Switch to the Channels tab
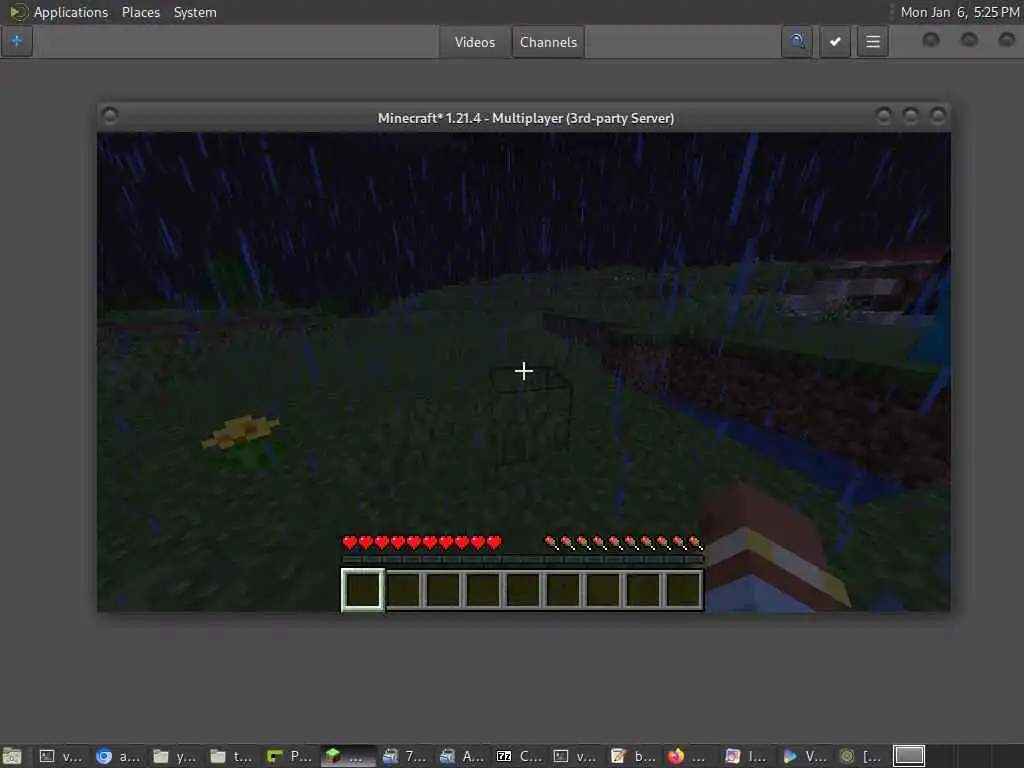Viewport: 1024px width, 768px height. [x=549, y=42]
